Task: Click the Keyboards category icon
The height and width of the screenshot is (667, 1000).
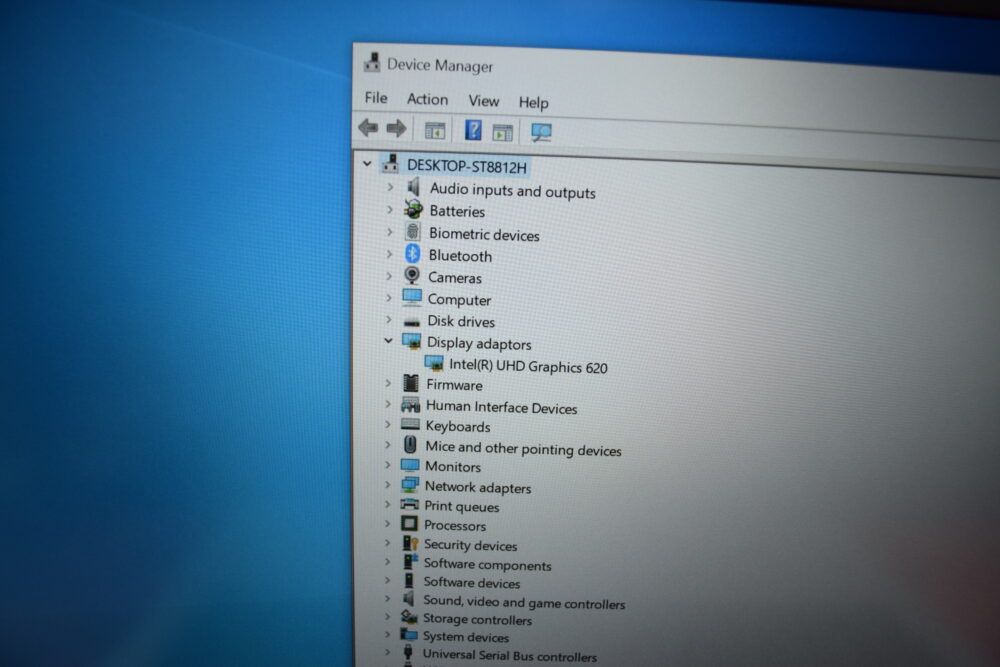Action: pos(410,424)
